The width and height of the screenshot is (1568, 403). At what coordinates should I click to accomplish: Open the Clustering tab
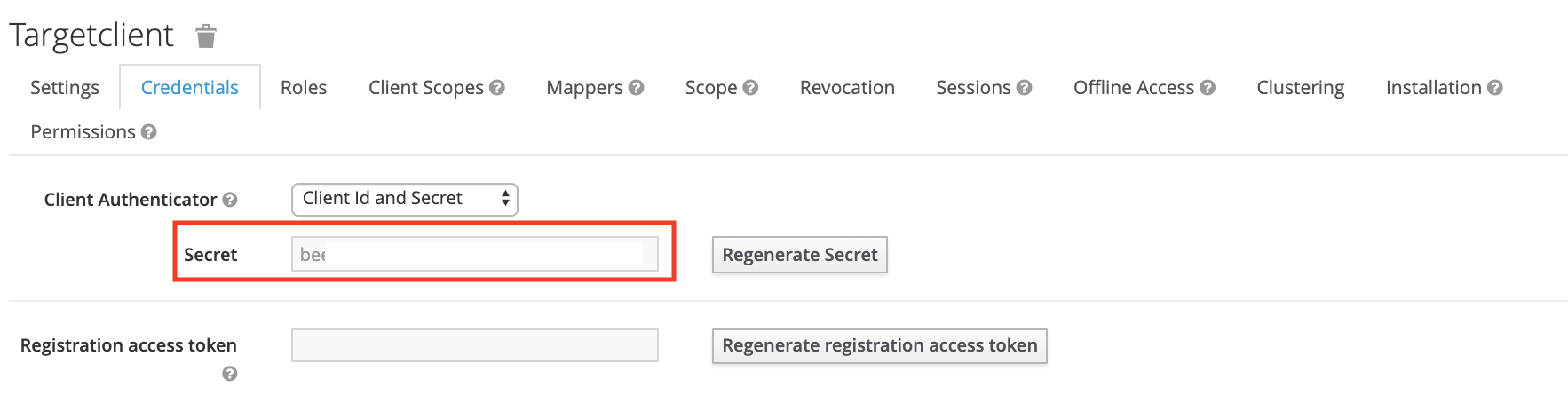pos(1300,88)
